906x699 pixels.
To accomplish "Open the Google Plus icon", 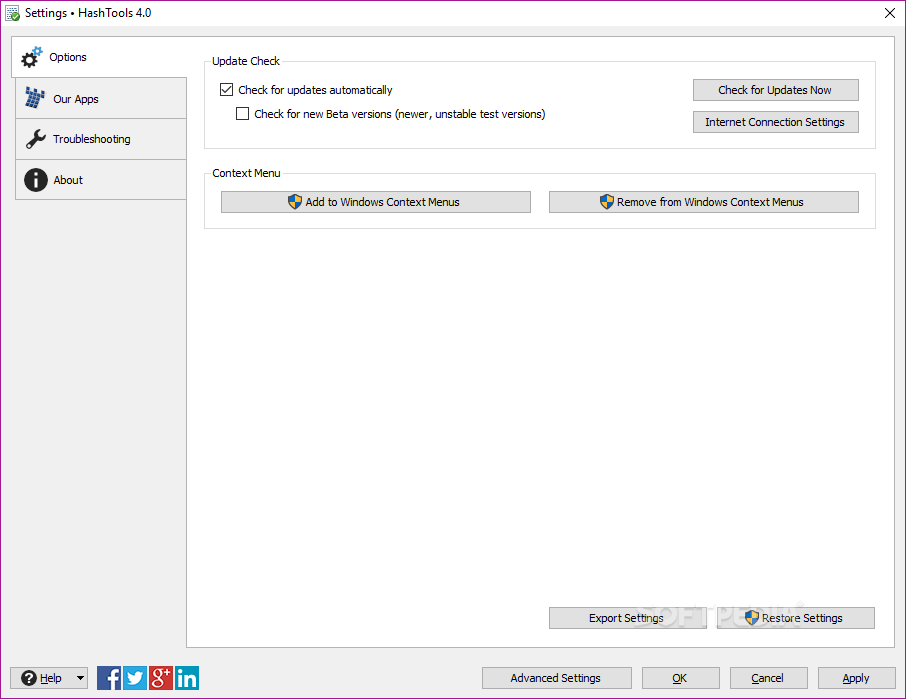I will tap(161, 678).
